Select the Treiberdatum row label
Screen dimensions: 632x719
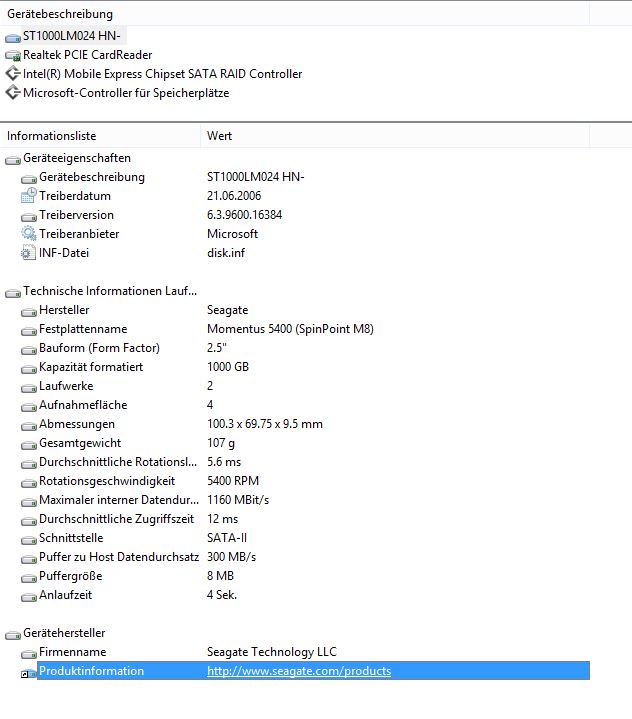(75, 196)
